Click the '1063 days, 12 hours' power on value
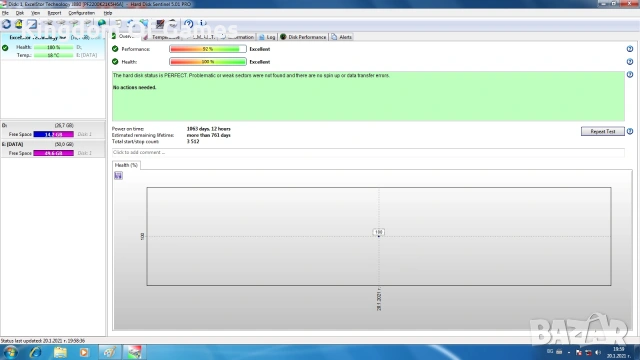640x360 pixels. point(209,129)
